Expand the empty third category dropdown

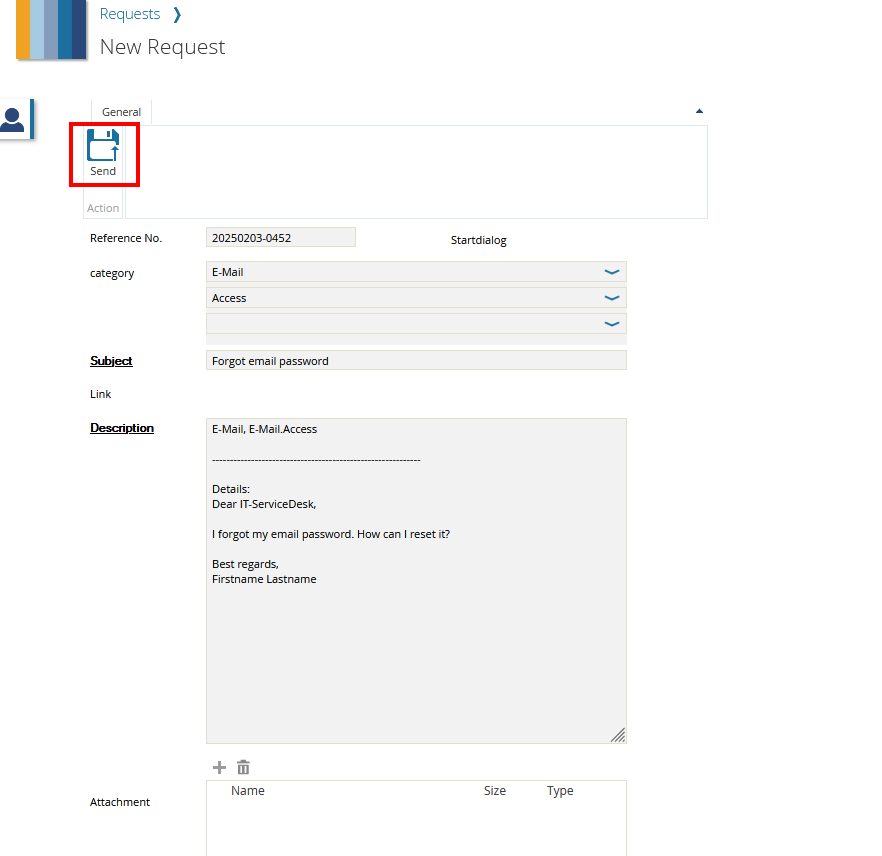click(x=611, y=323)
